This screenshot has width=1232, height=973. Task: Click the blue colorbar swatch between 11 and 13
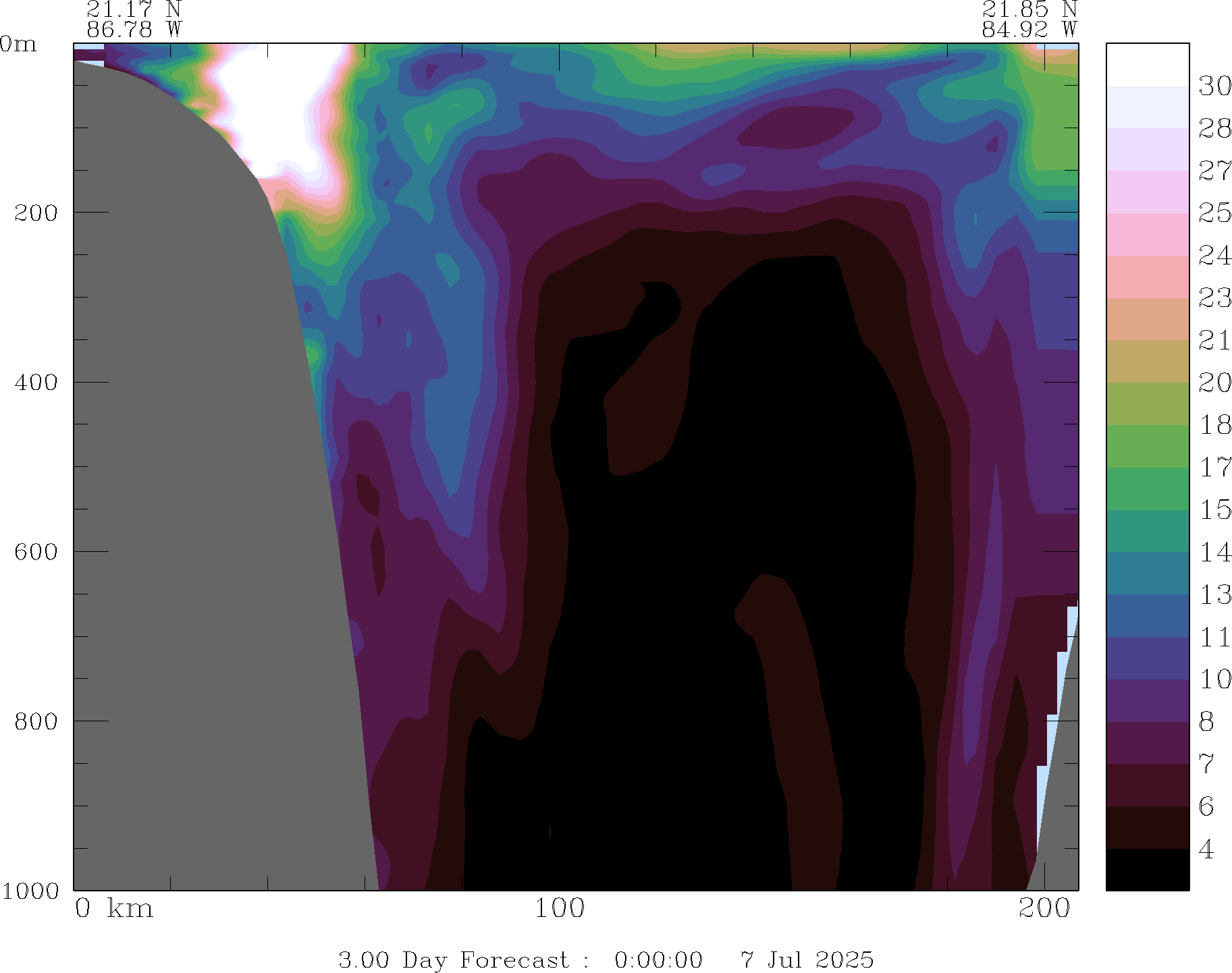pos(1147,615)
